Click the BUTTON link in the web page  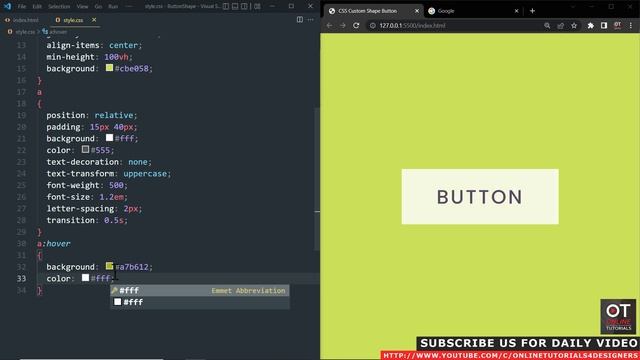pos(480,197)
